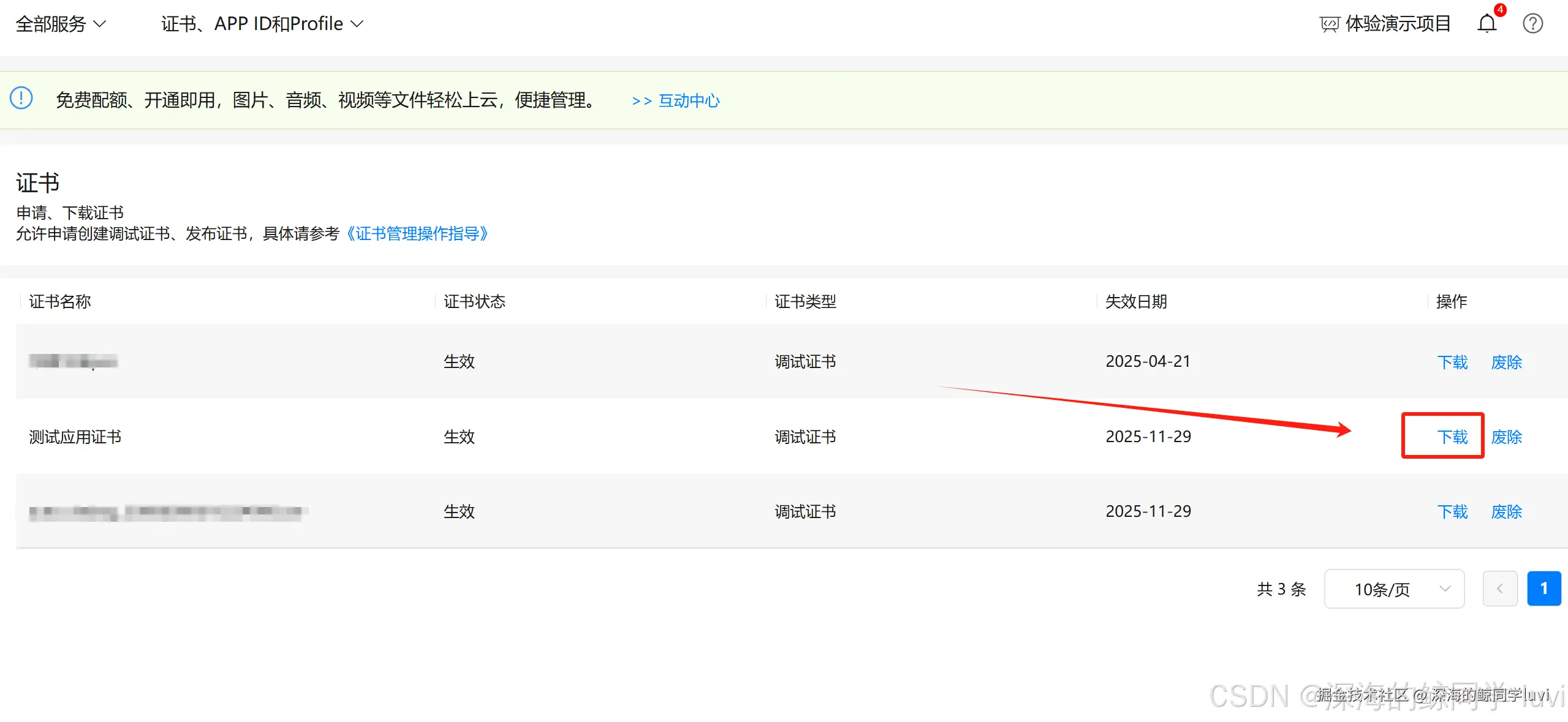Select page 1 in pagination

click(x=1543, y=589)
